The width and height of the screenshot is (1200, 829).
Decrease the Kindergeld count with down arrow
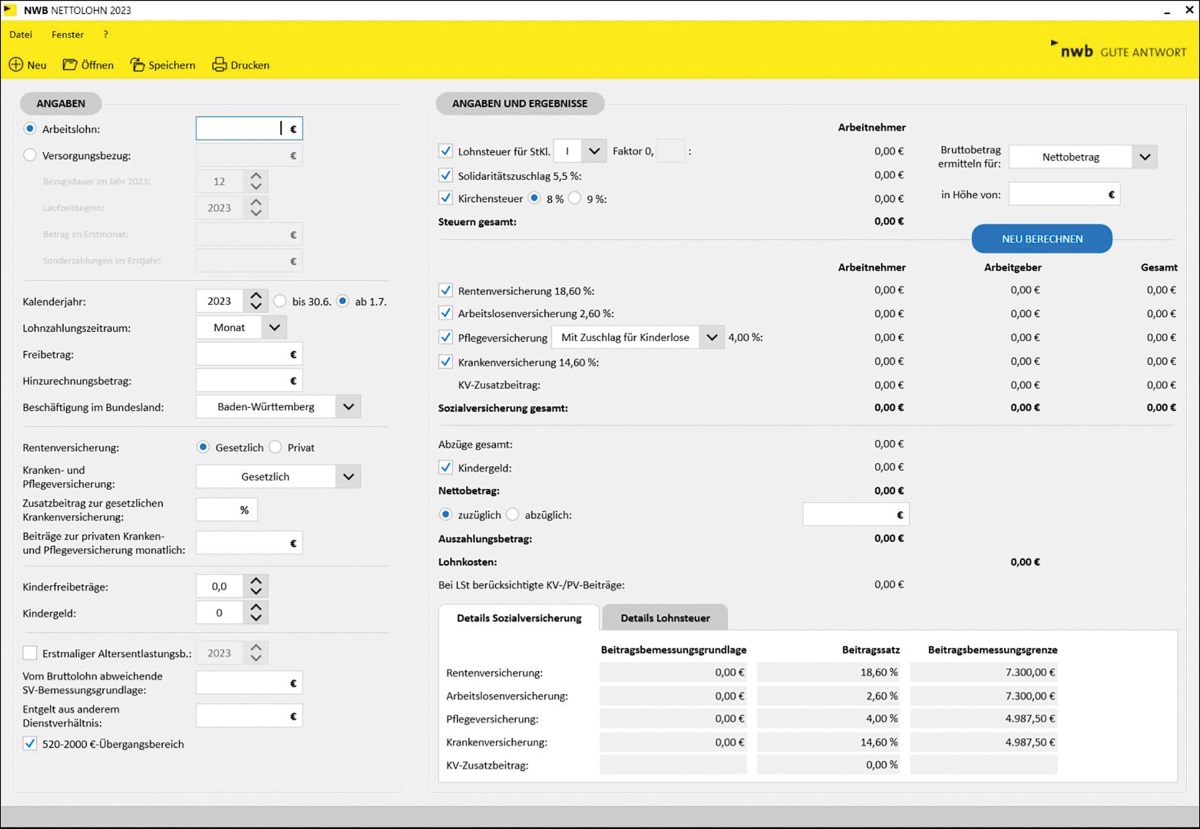[x=256, y=618]
